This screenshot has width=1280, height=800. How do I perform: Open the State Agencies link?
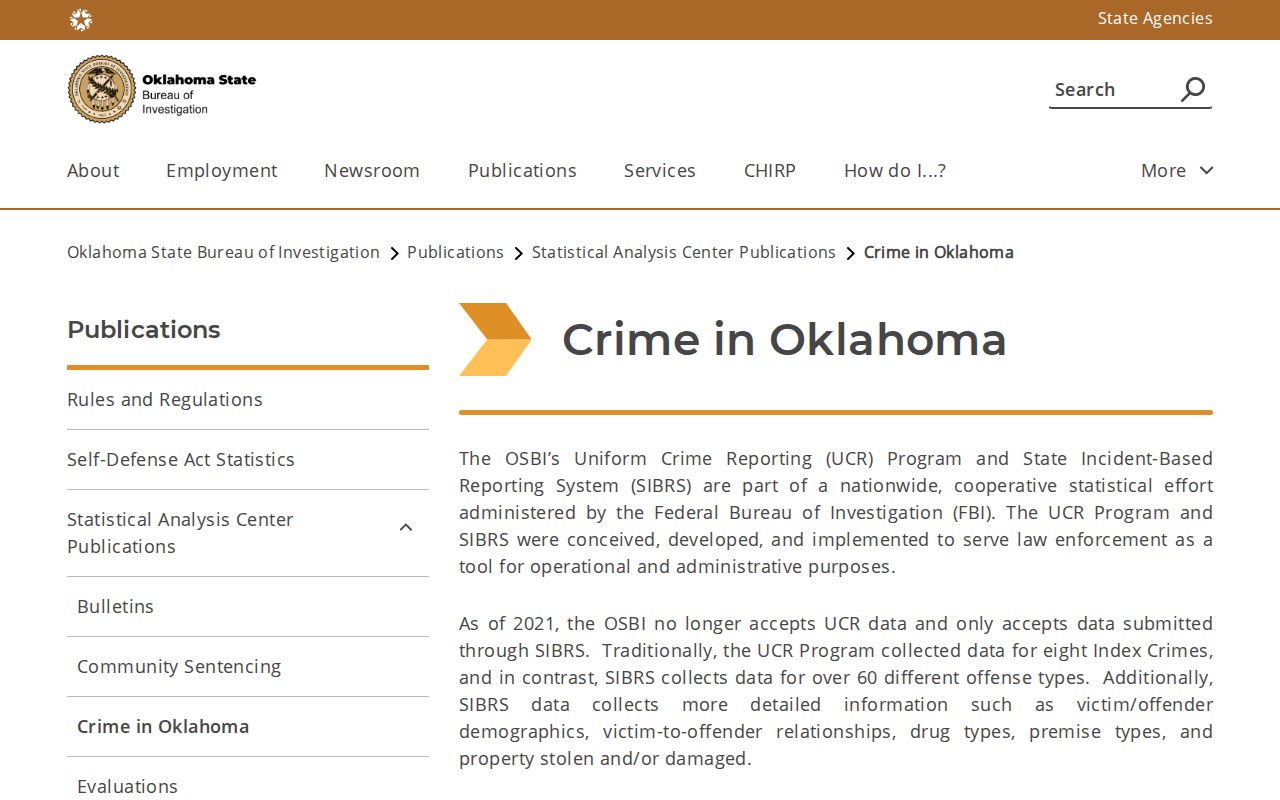[1155, 18]
